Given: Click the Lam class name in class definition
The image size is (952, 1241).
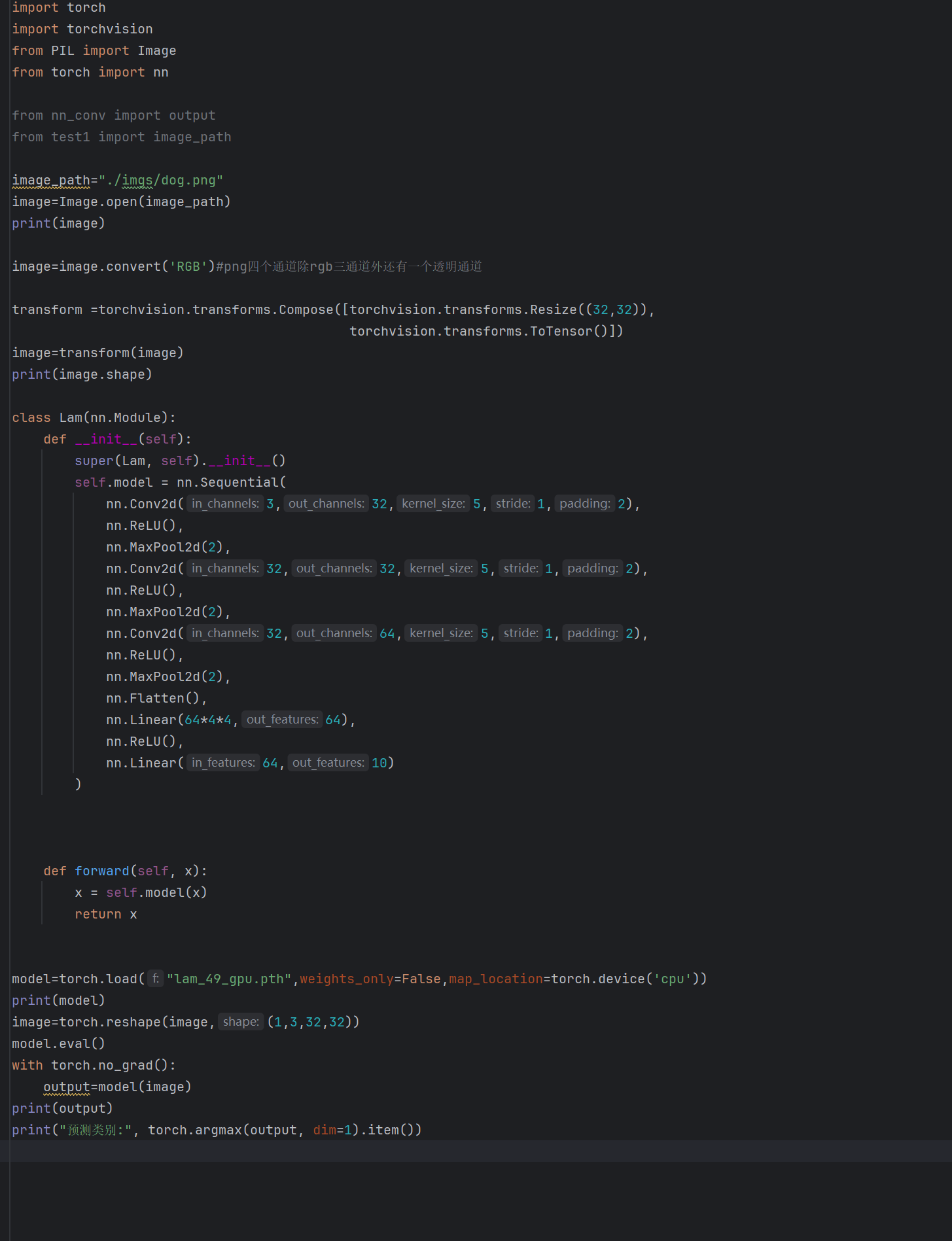Looking at the screenshot, I should pos(71,417).
